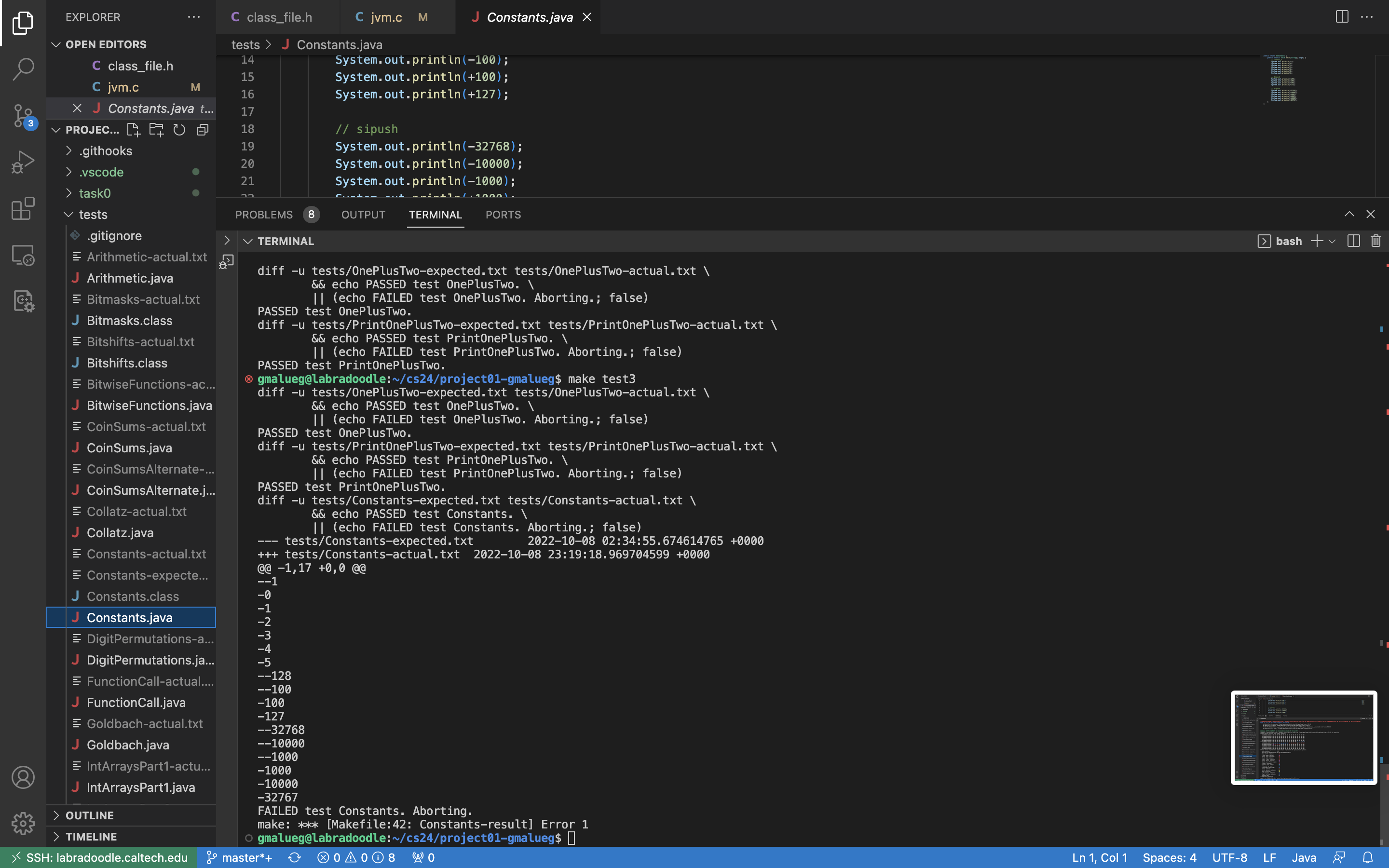Switch to the PROBLEMS panel tab
The height and width of the screenshot is (868, 1389).
point(264,215)
